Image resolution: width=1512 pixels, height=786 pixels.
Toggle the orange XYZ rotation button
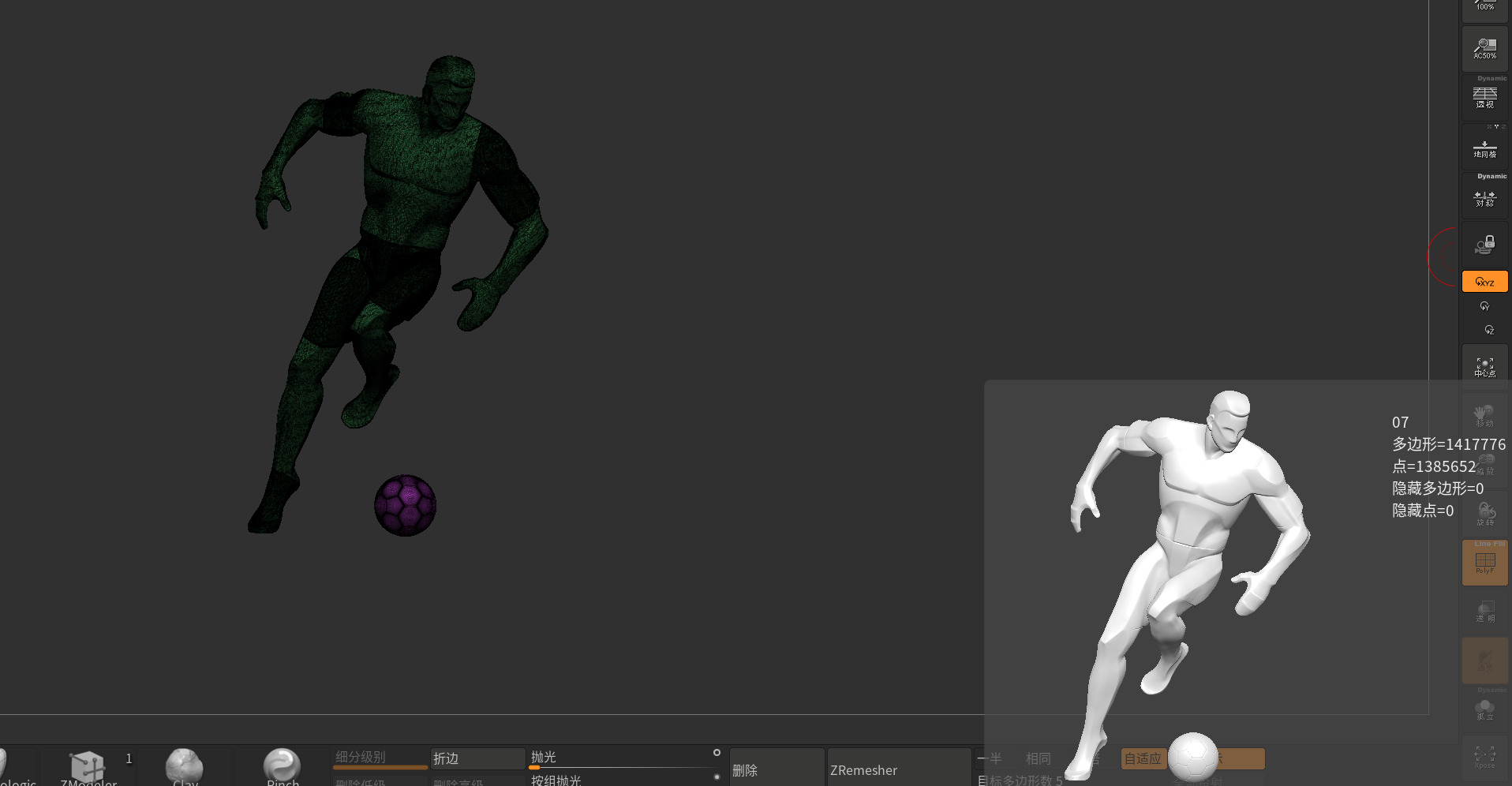tap(1485, 282)
